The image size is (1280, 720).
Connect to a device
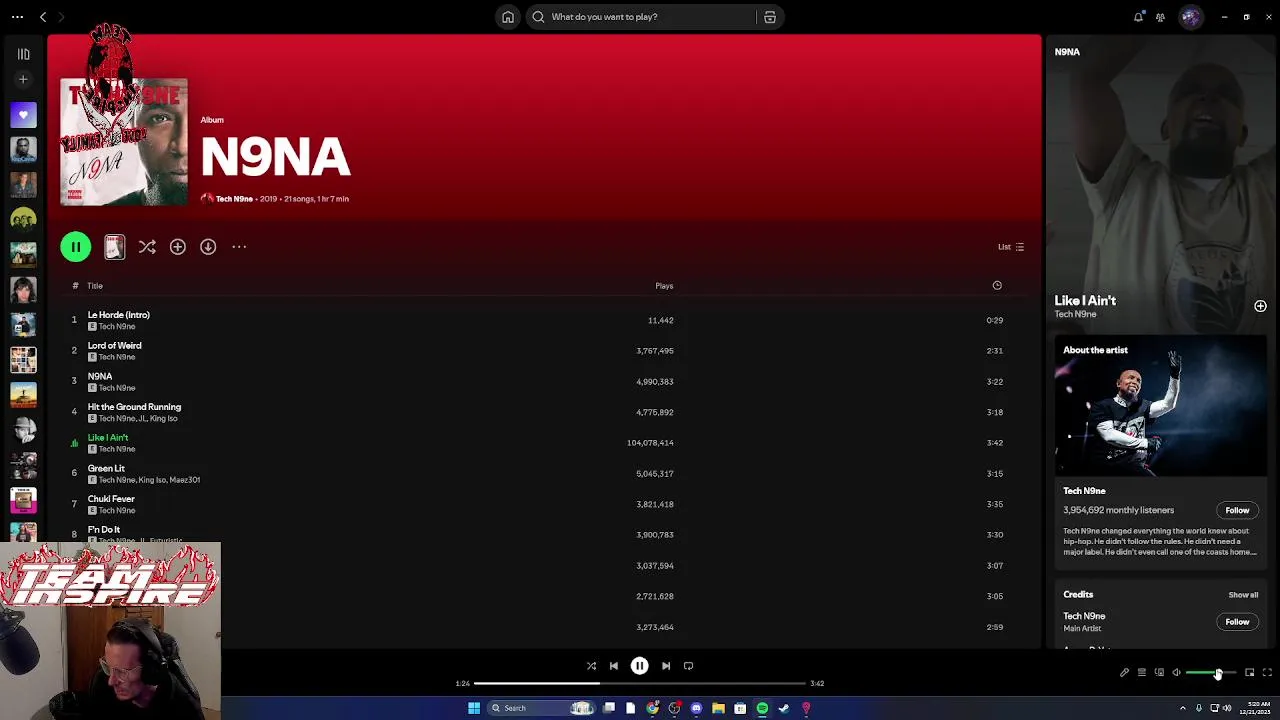coord(1159,673)
